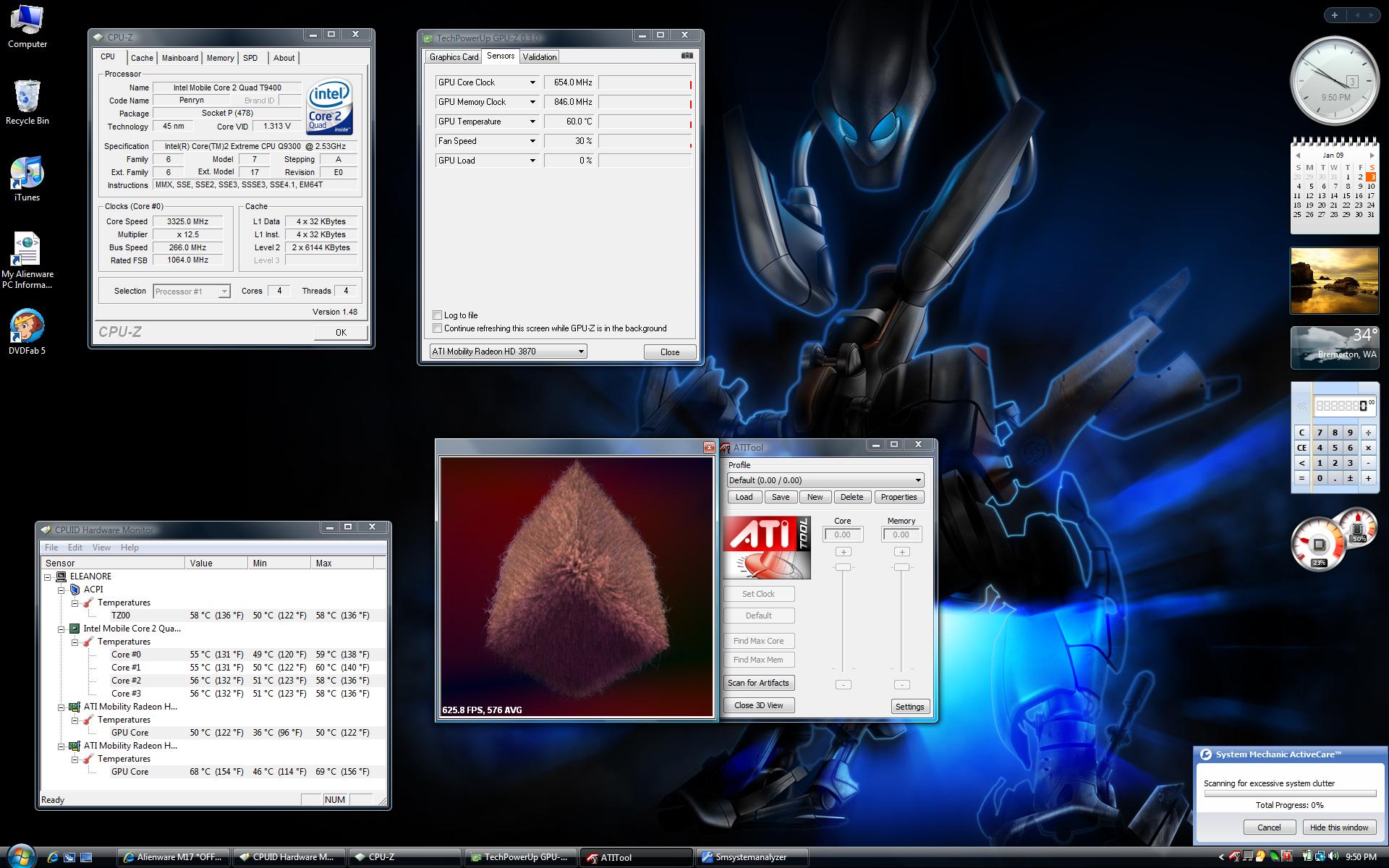Screen dimensions: 1389x868
Task: Click the memory meter gadget dial
Action: [1357, 528]
